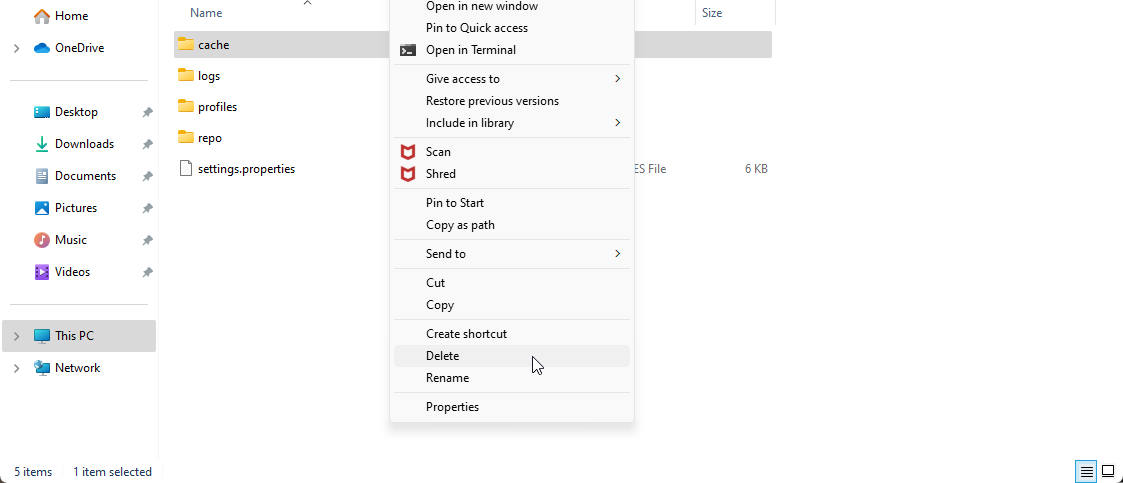Viewport: 1123px width, 483px height.
Task: Open the Send to submenu arrow
Action: [x=617, y=254]
